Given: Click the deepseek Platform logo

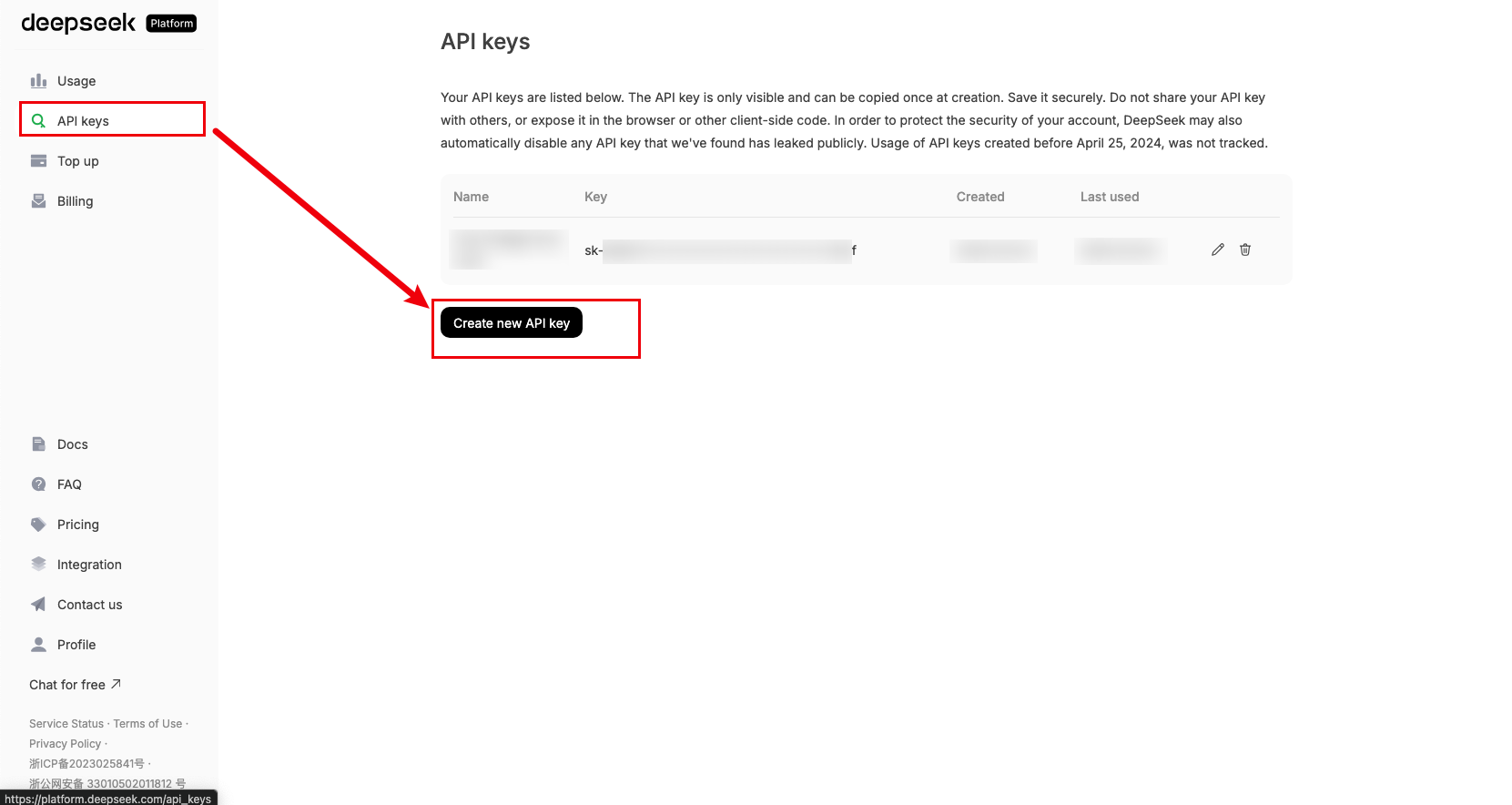Looking at the screenshot, I should click(x=108, y=23).
